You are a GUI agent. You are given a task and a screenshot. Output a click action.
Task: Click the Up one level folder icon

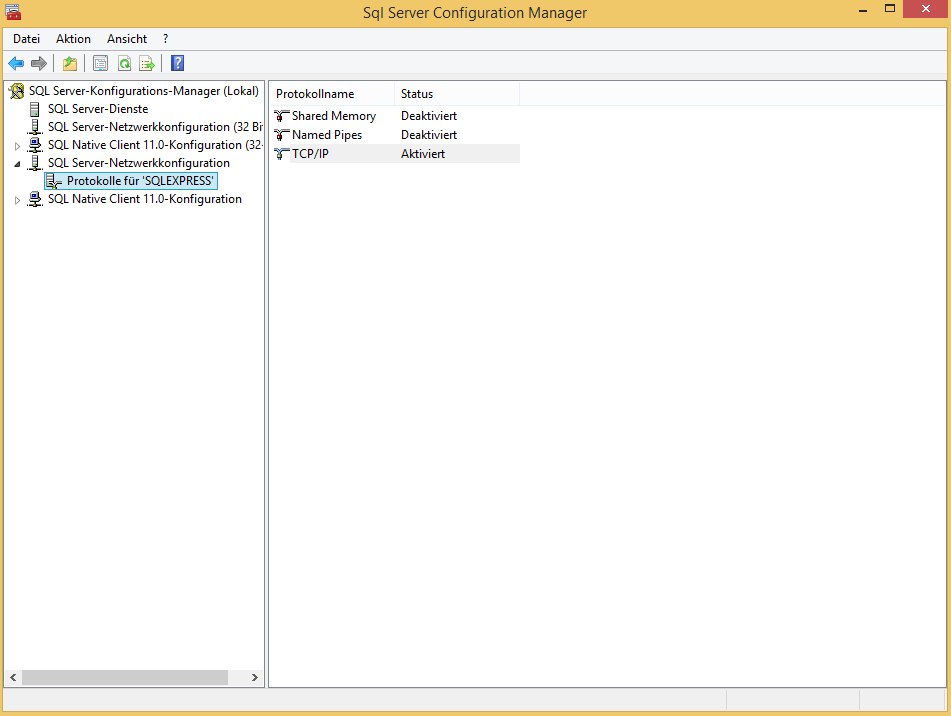pyautogui.click(x=70, y=63)
